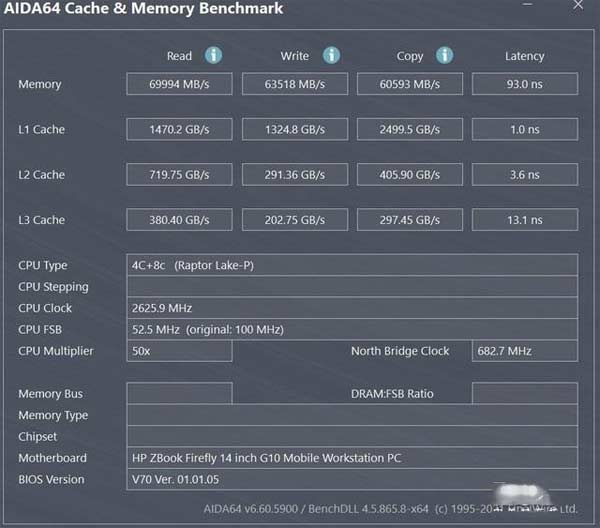Click the L2 Cache Latency 3.6 ns field

coord(524,174)
